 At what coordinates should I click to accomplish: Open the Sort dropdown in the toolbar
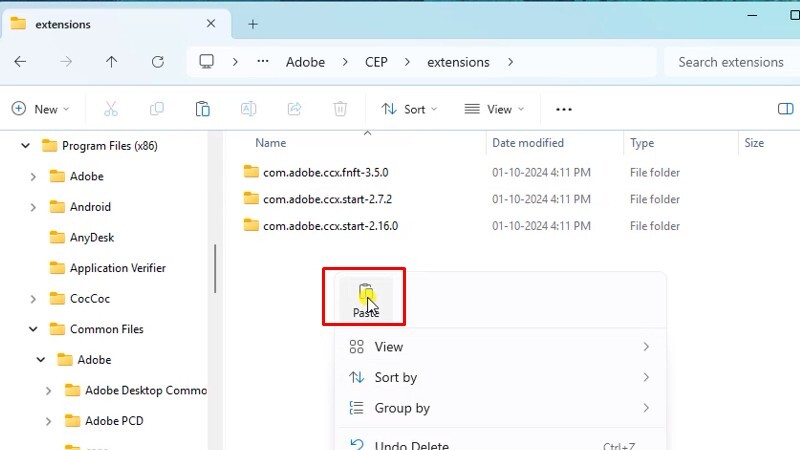coord(409,109)
